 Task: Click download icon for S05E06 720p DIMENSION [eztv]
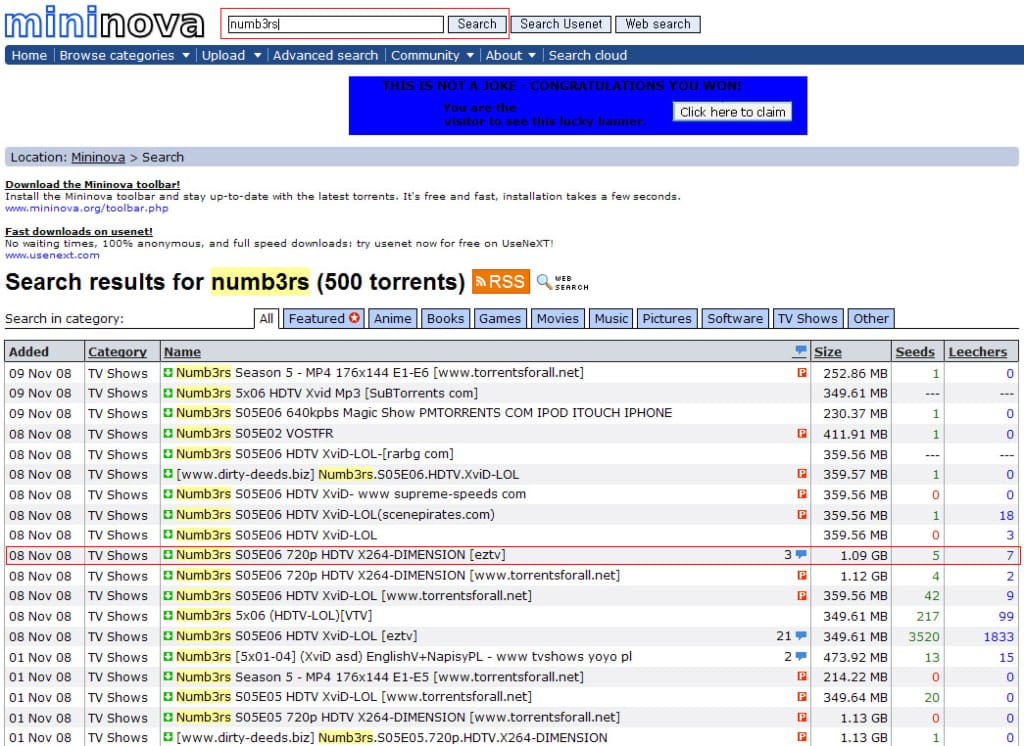point(168,555)
